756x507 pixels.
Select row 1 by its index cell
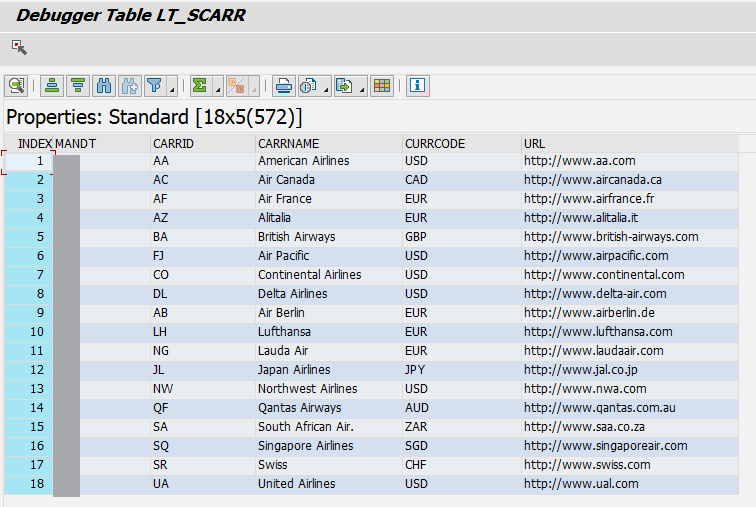29,161
